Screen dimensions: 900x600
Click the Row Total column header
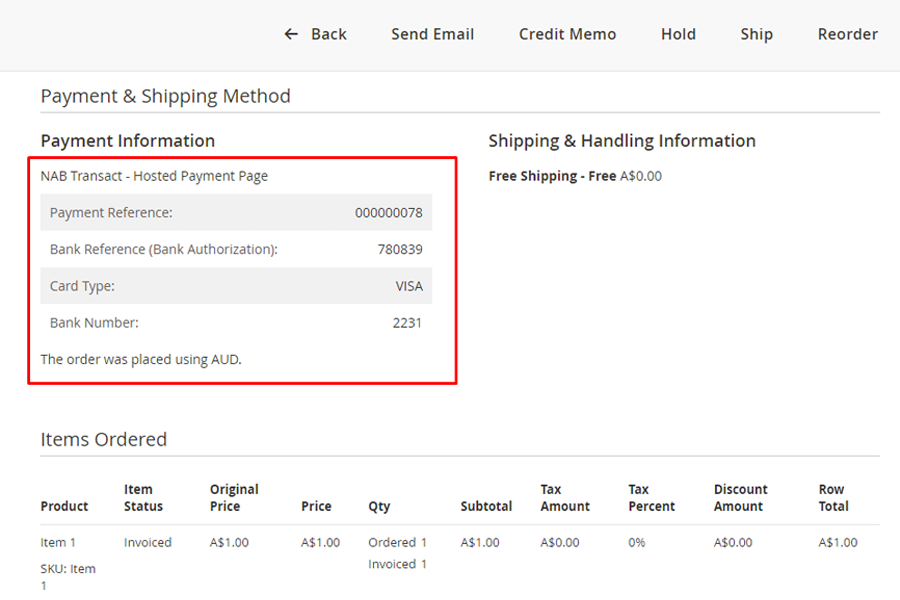point(833,498)
